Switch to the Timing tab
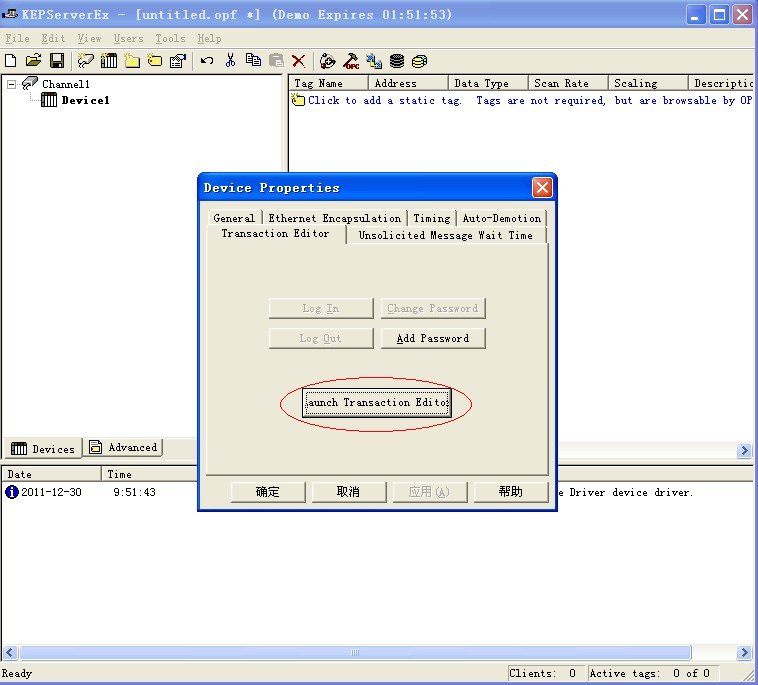The height and width of the screenshot is (685, 758). tap(431, 218)
